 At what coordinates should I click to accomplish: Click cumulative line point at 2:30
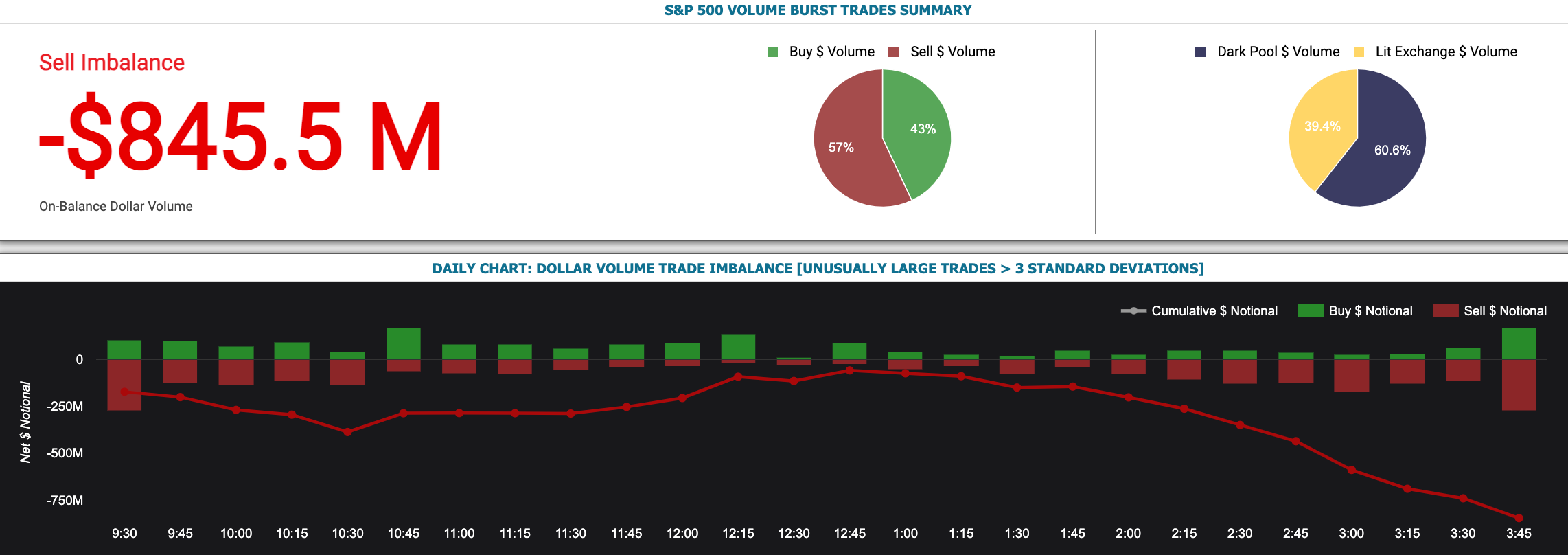coord(1240,425)
